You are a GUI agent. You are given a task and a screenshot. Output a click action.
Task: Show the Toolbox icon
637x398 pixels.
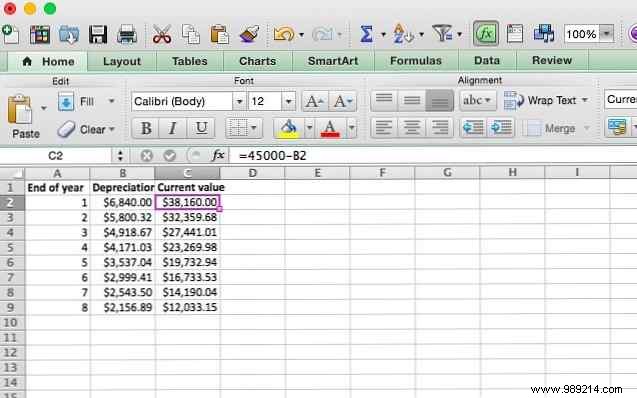(x=515, y=34)
